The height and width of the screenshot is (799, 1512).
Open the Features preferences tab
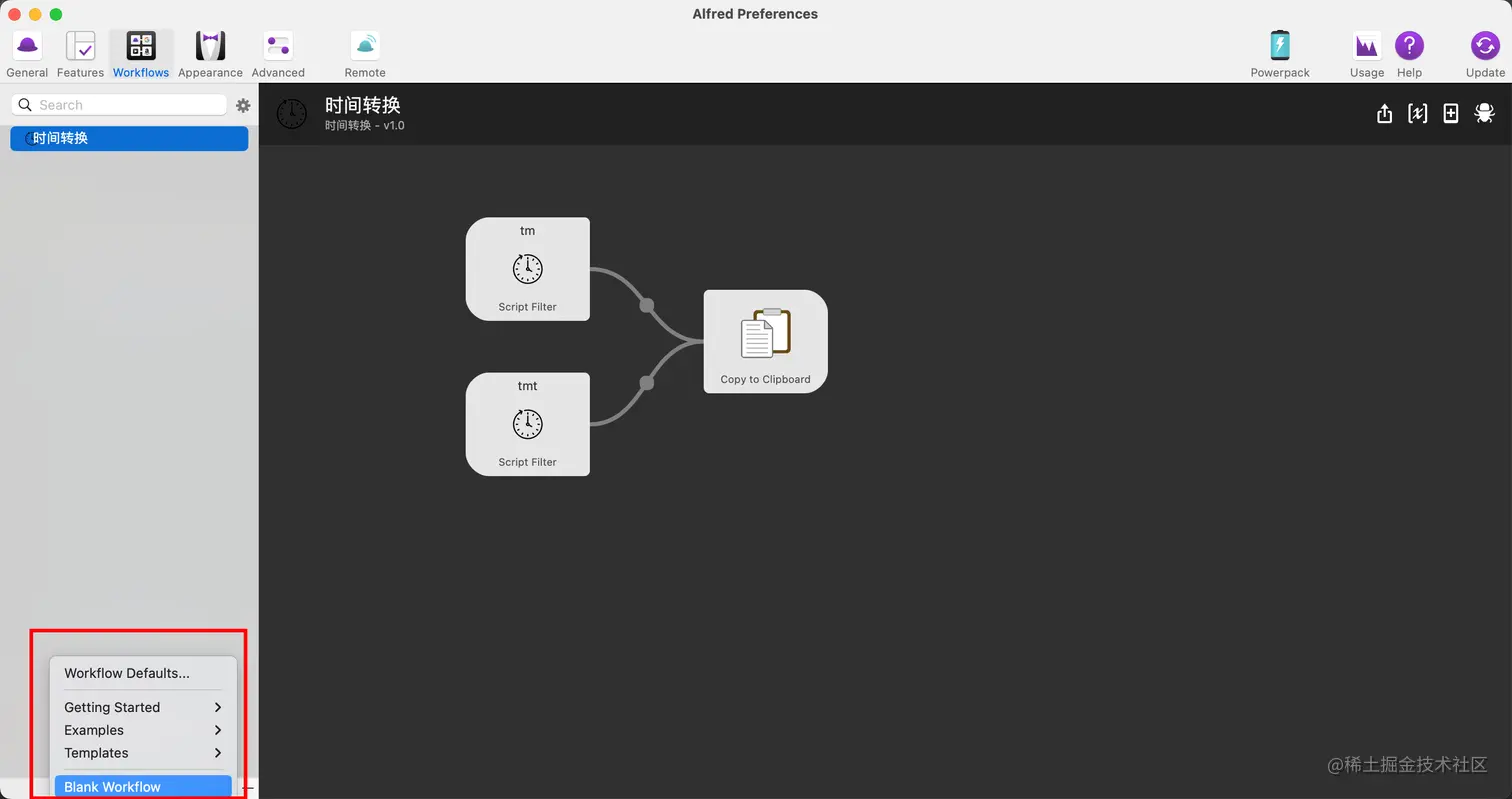(x=80, y=55)
